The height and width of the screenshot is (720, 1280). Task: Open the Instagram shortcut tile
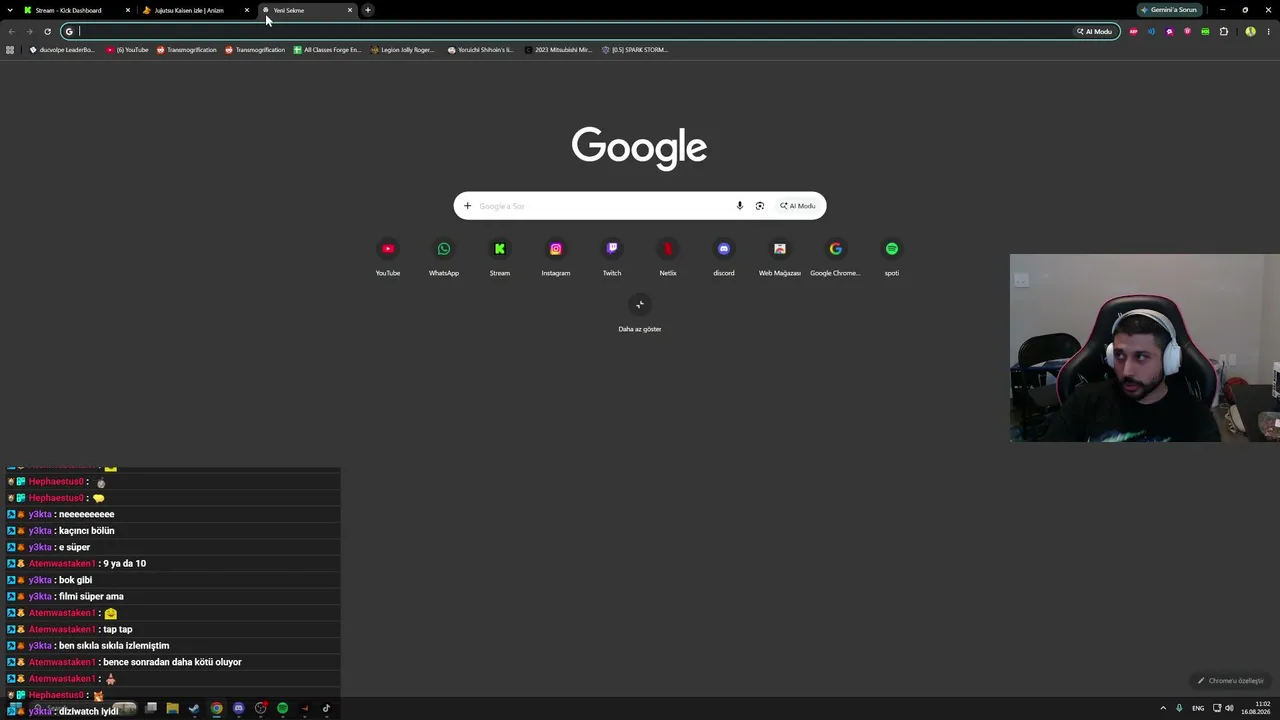coord(556,257)
